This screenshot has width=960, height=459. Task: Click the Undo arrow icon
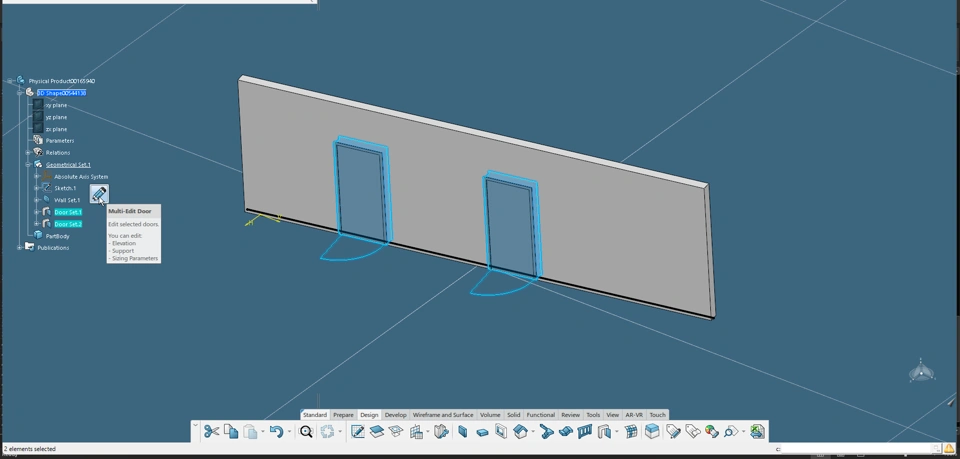pos(276,431)
